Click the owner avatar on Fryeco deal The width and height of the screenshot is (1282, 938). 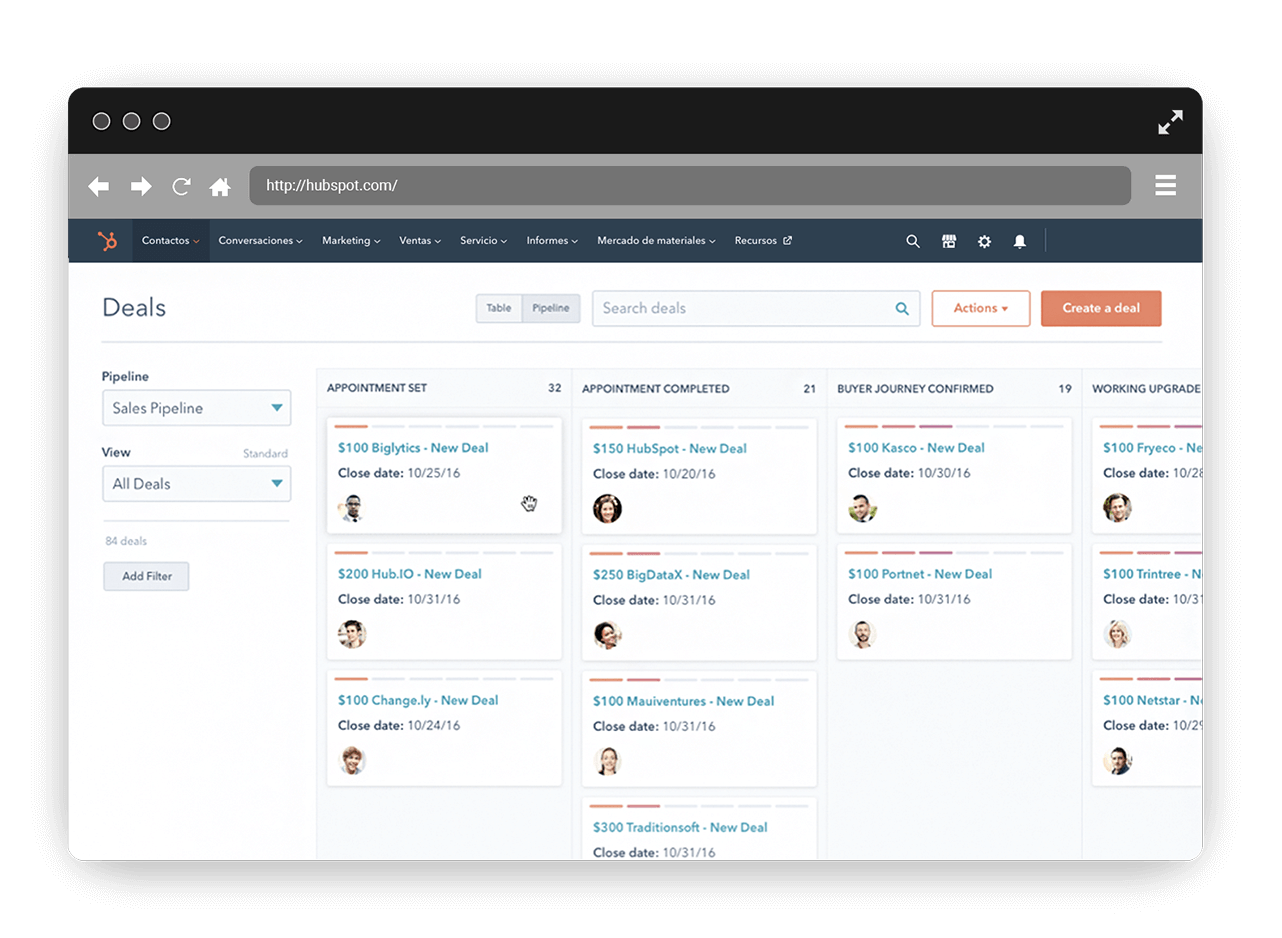pos(1117,508)
